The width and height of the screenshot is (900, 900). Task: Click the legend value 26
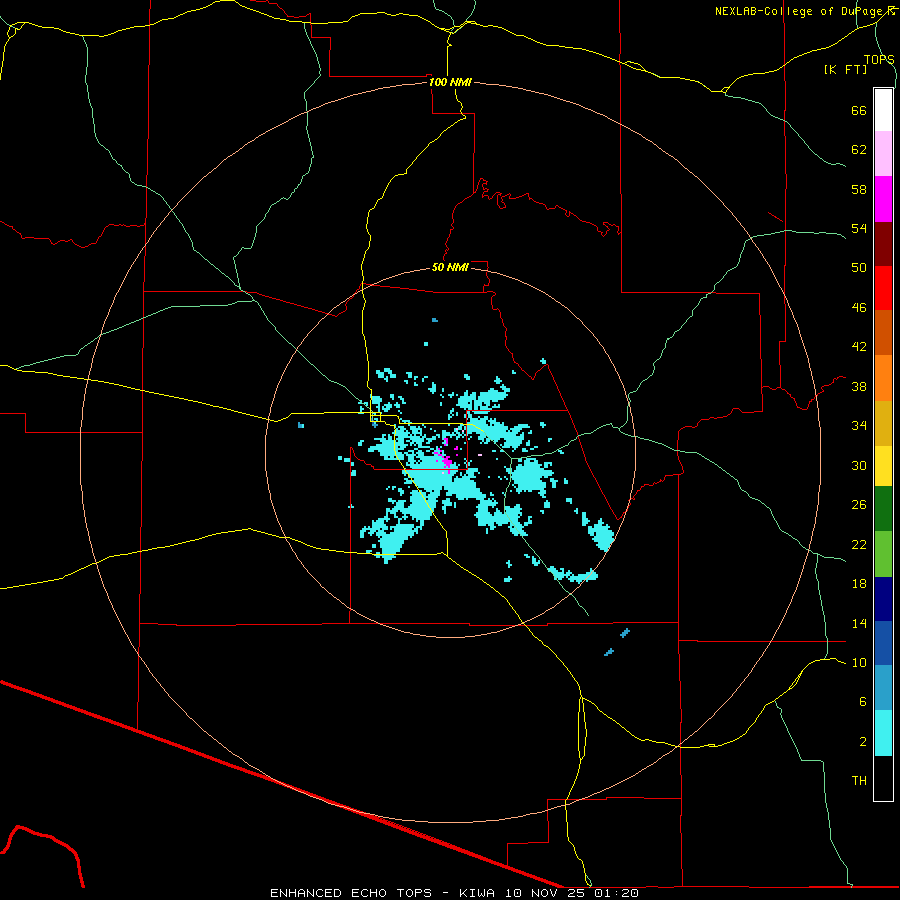point(859,505)
